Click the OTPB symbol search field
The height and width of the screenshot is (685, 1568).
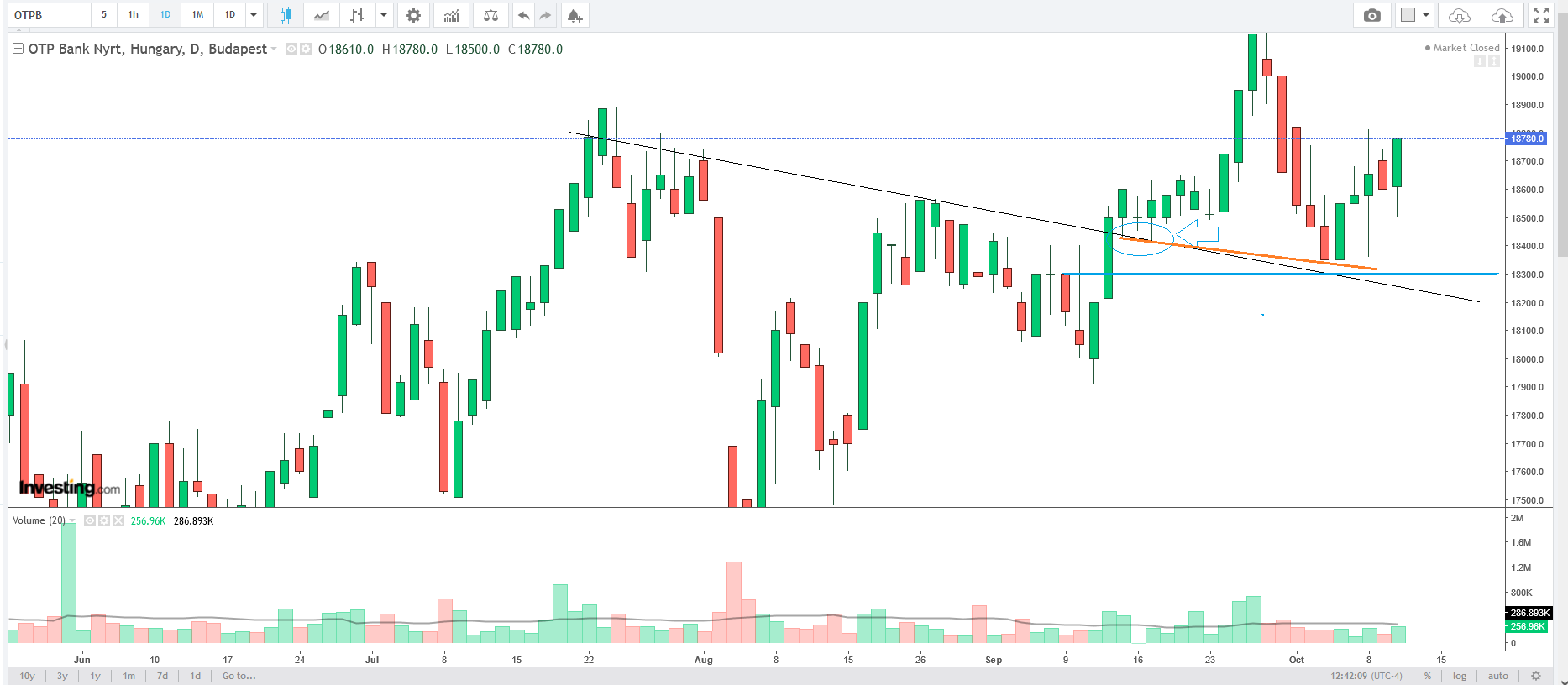pyautogui.click(x=50, y=15)
